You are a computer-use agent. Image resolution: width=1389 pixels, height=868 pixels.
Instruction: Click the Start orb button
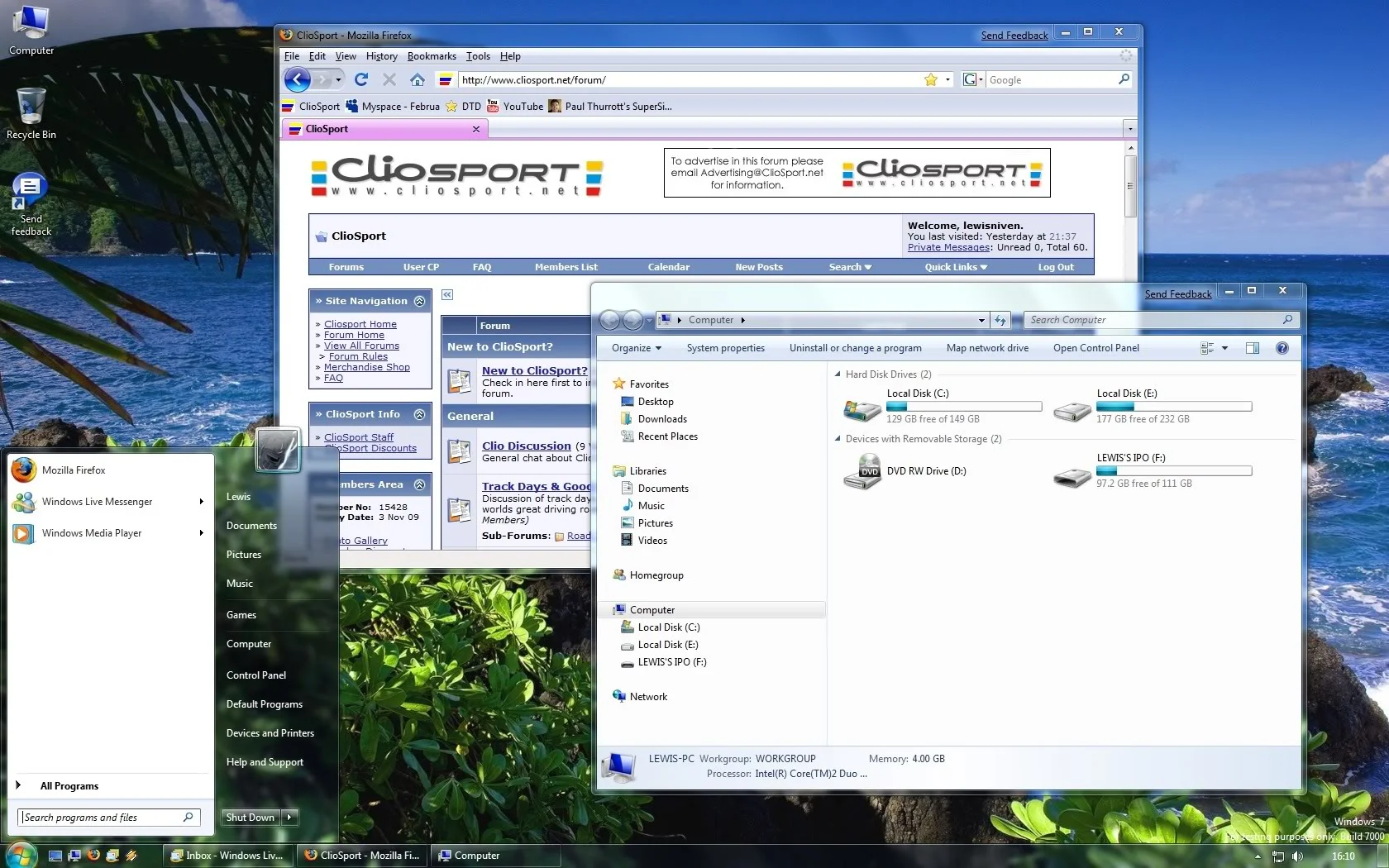point(20,856)
